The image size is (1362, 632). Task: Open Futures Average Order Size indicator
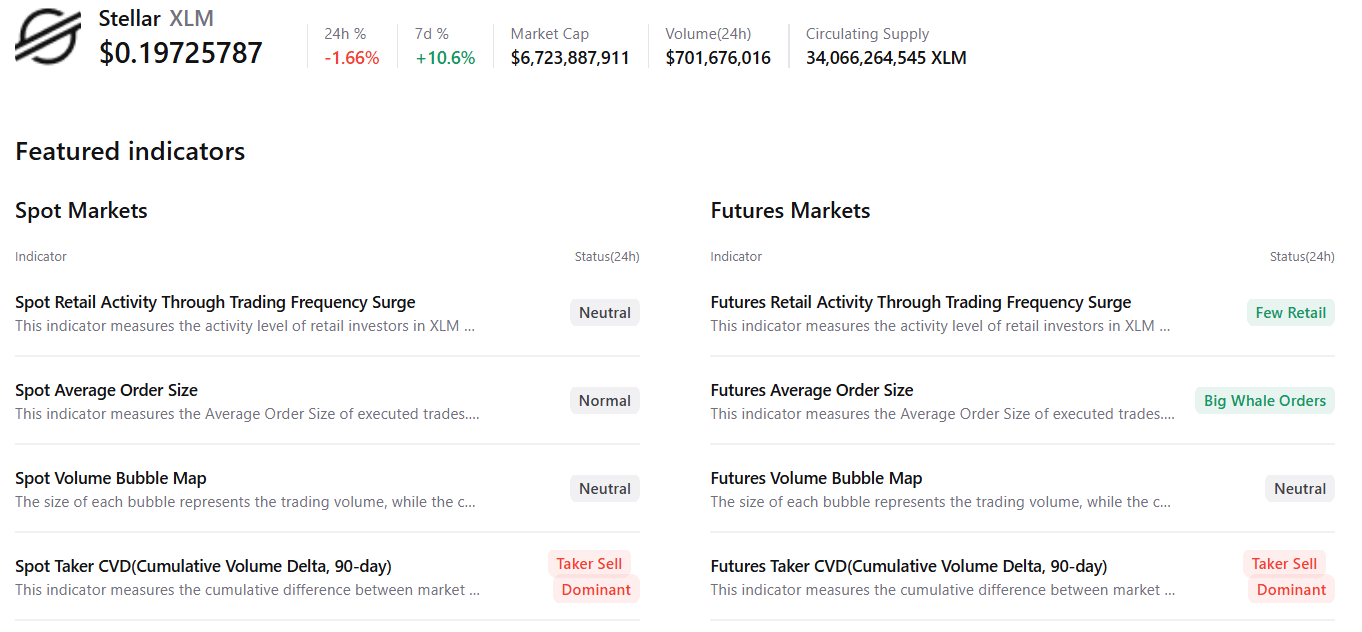point(812,390)
